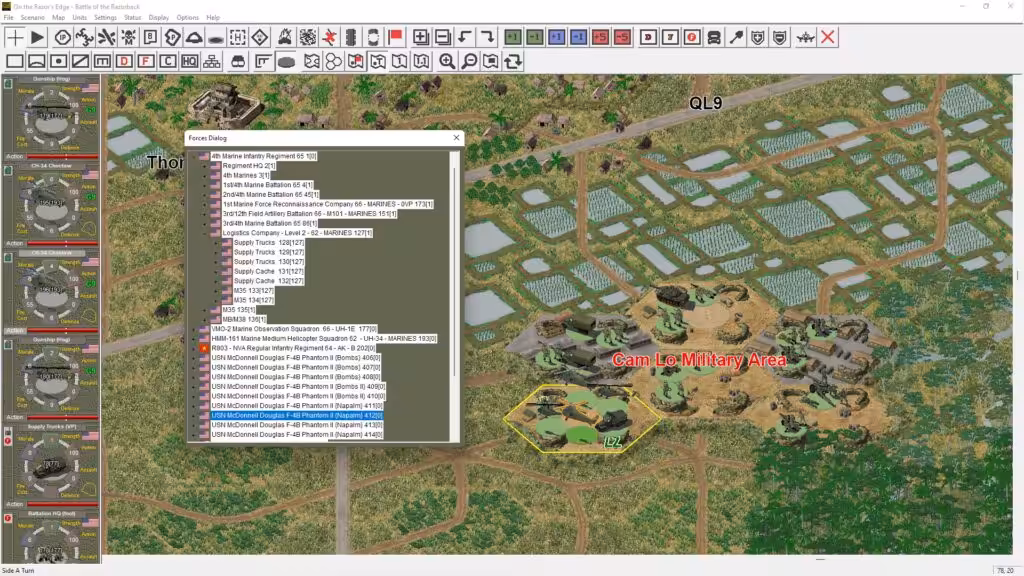This screenshot has height=576, width=1024.
Task: Toggle the HQ display toolbar button
Action: click(189, 61)
